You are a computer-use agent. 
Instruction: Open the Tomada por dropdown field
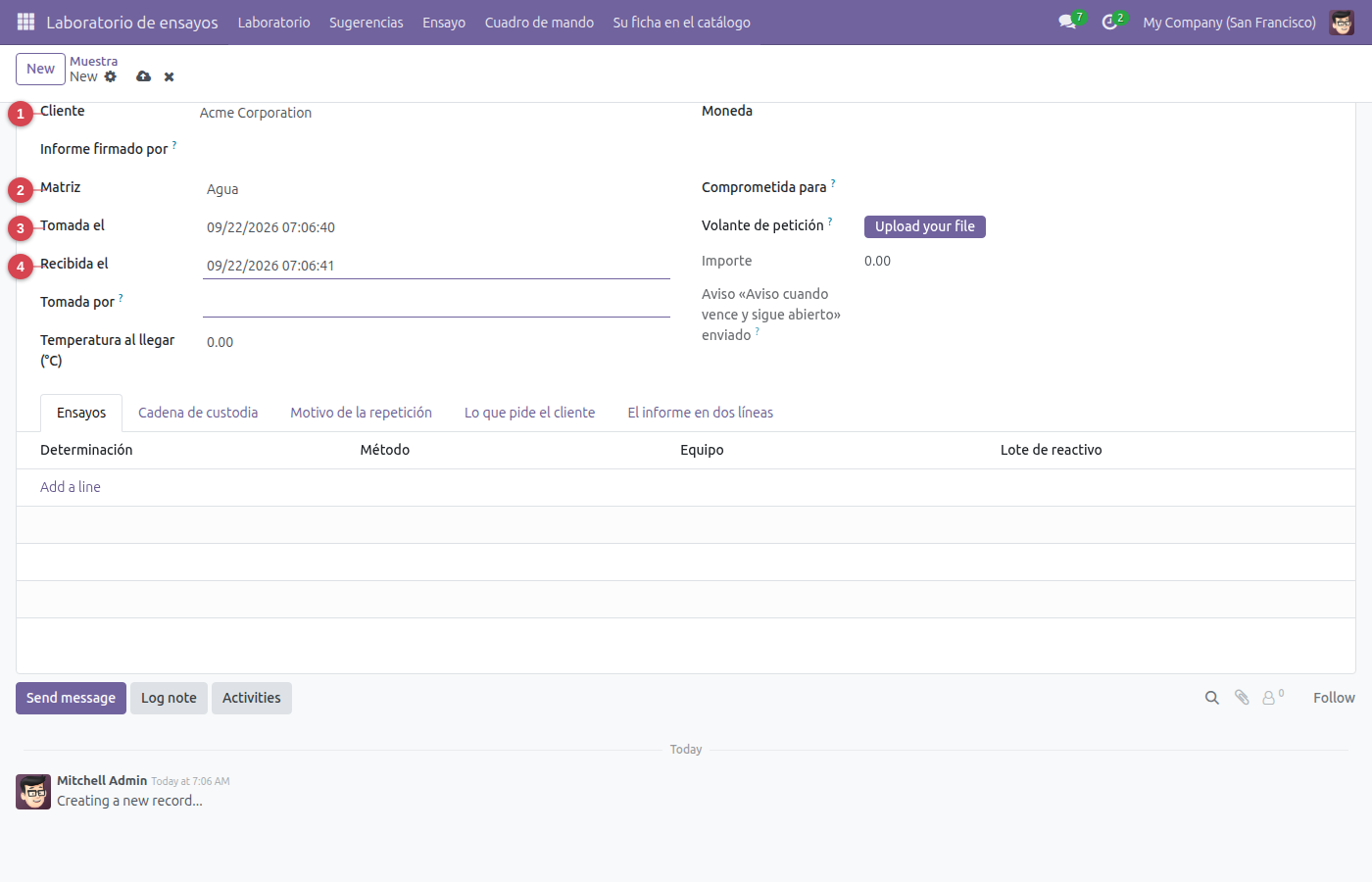(x=436, y=303)
